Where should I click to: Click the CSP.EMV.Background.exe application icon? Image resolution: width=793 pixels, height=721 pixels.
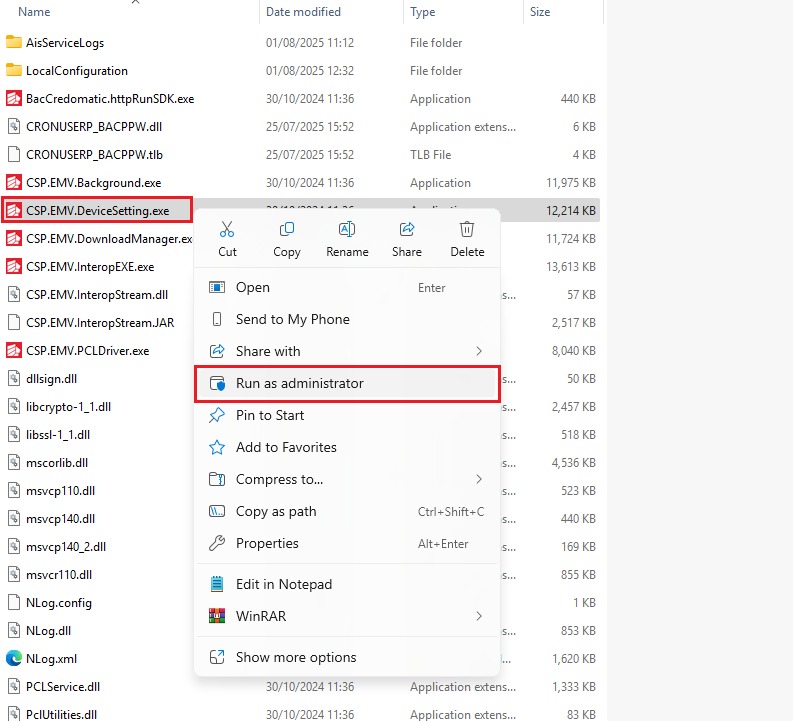[x=14, y=183]
